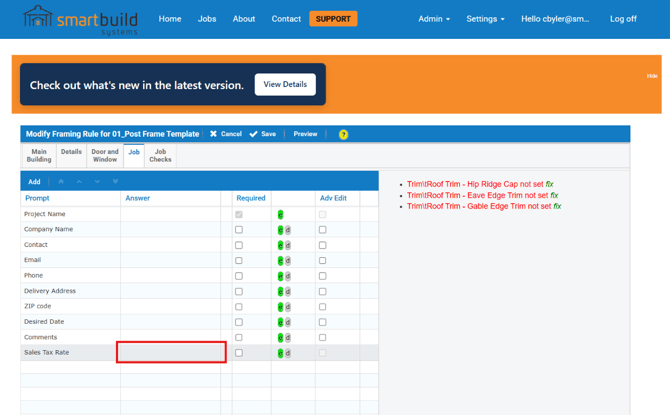Click the move-to-top double up arrow
This screenshot has width=670, height=415.
(x=61, y=182)
